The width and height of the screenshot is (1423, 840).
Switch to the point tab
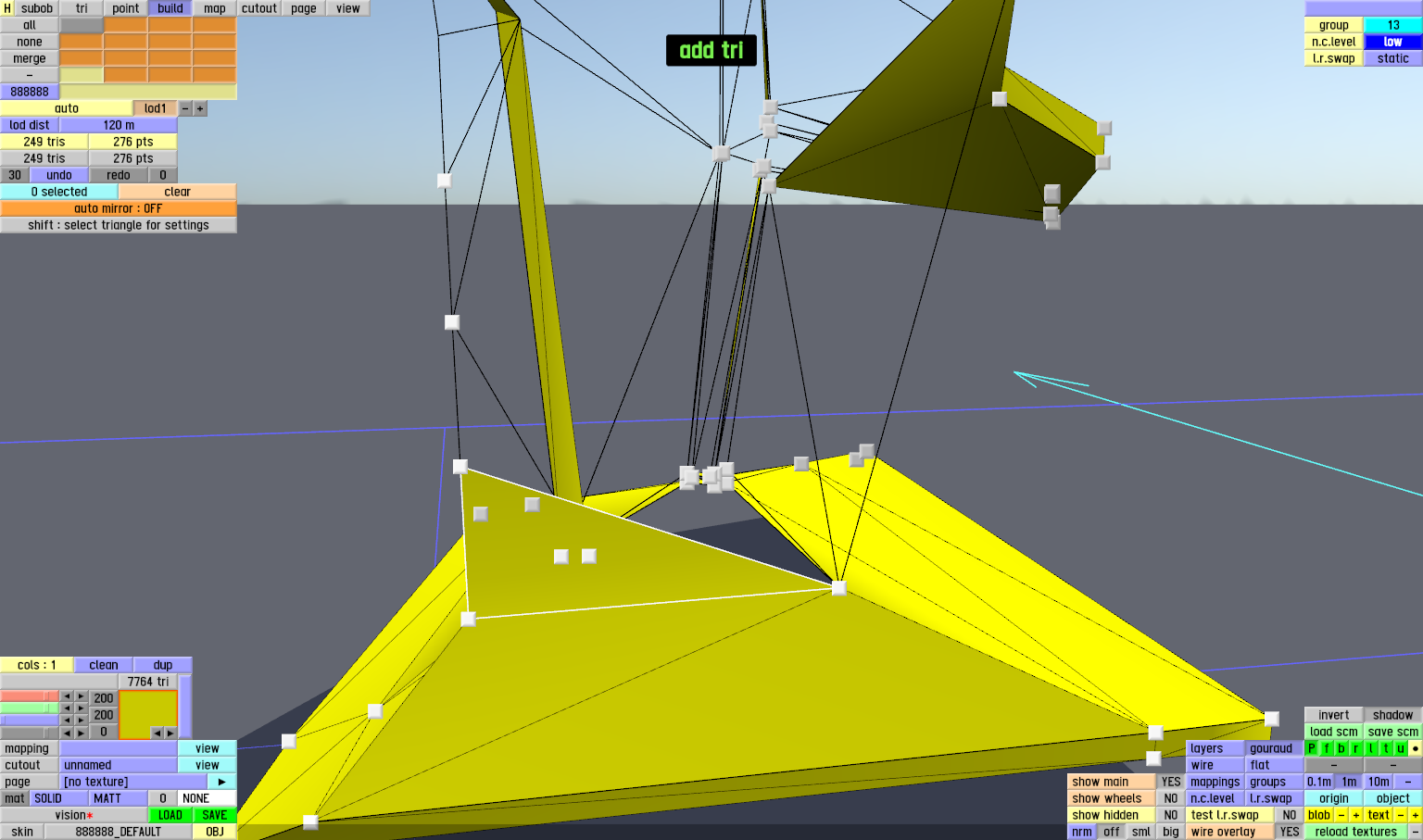(126, 8)
